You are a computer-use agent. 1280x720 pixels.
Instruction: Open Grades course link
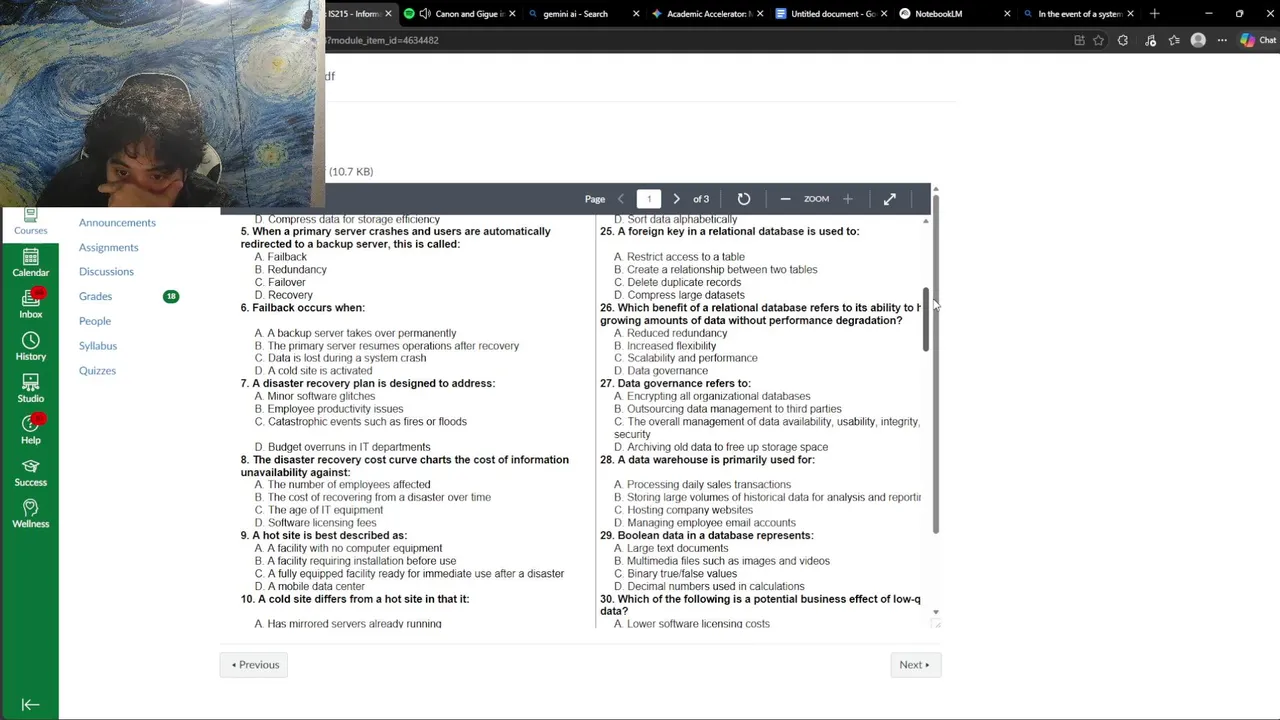[x=95, y=296]
